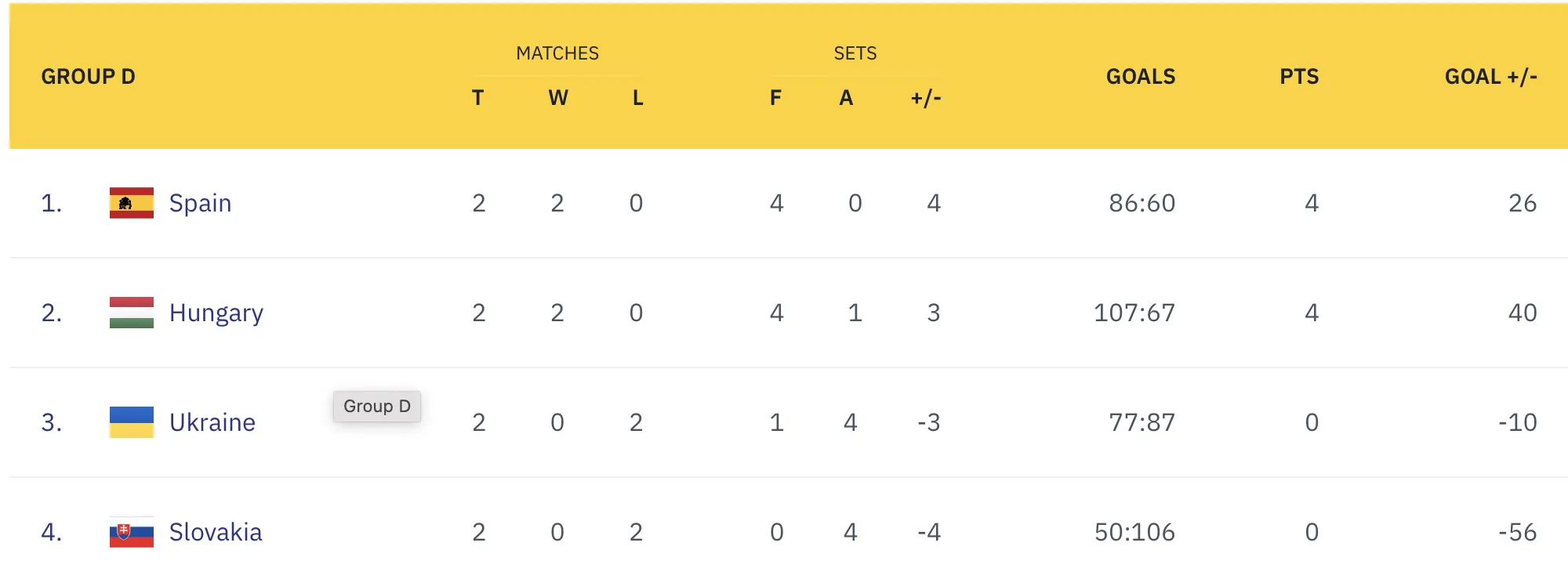Open the Ukraine team link
Image resolution: width=1568 pixels, height=586 pixels.
(212, 422)
